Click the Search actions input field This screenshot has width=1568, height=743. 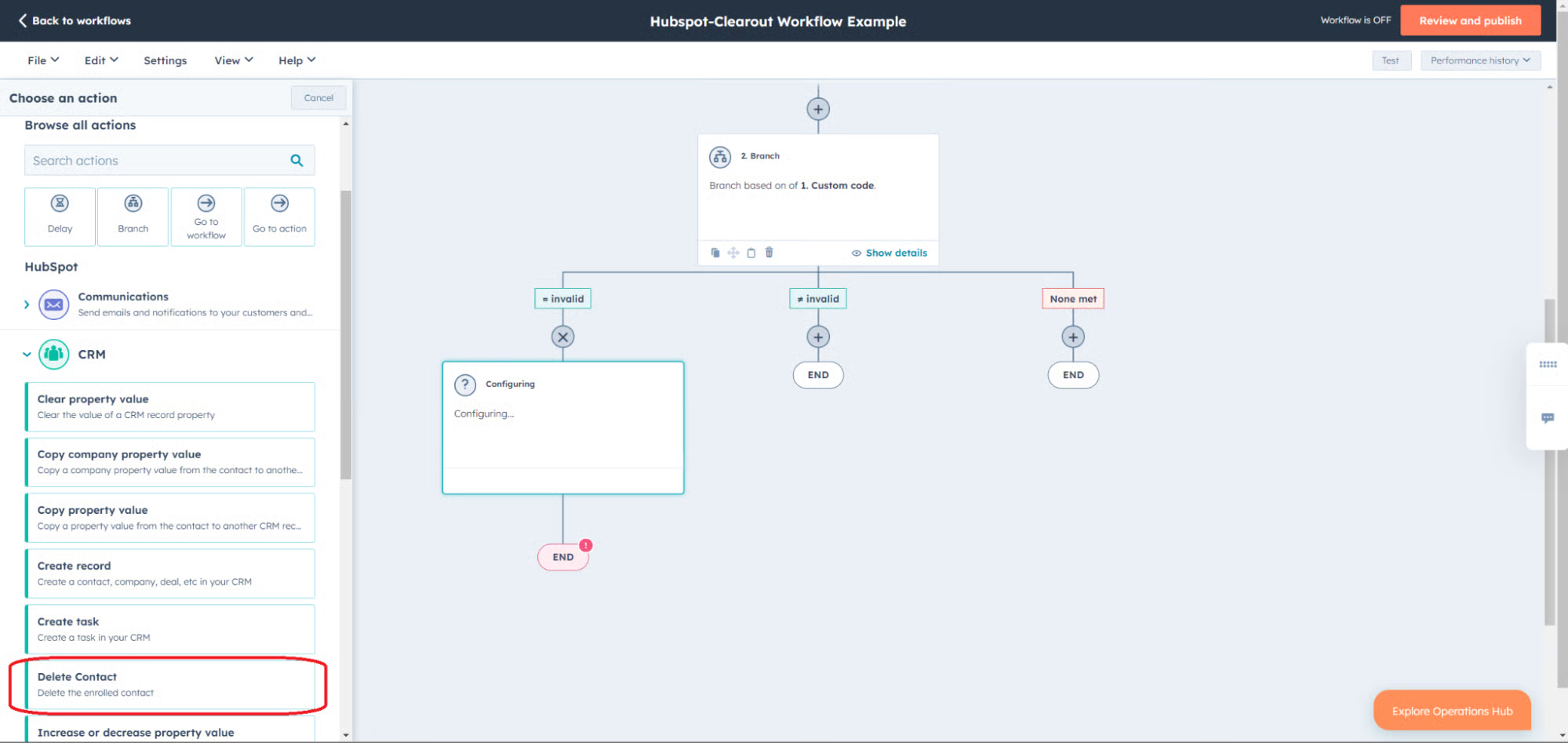pos(157,161)
